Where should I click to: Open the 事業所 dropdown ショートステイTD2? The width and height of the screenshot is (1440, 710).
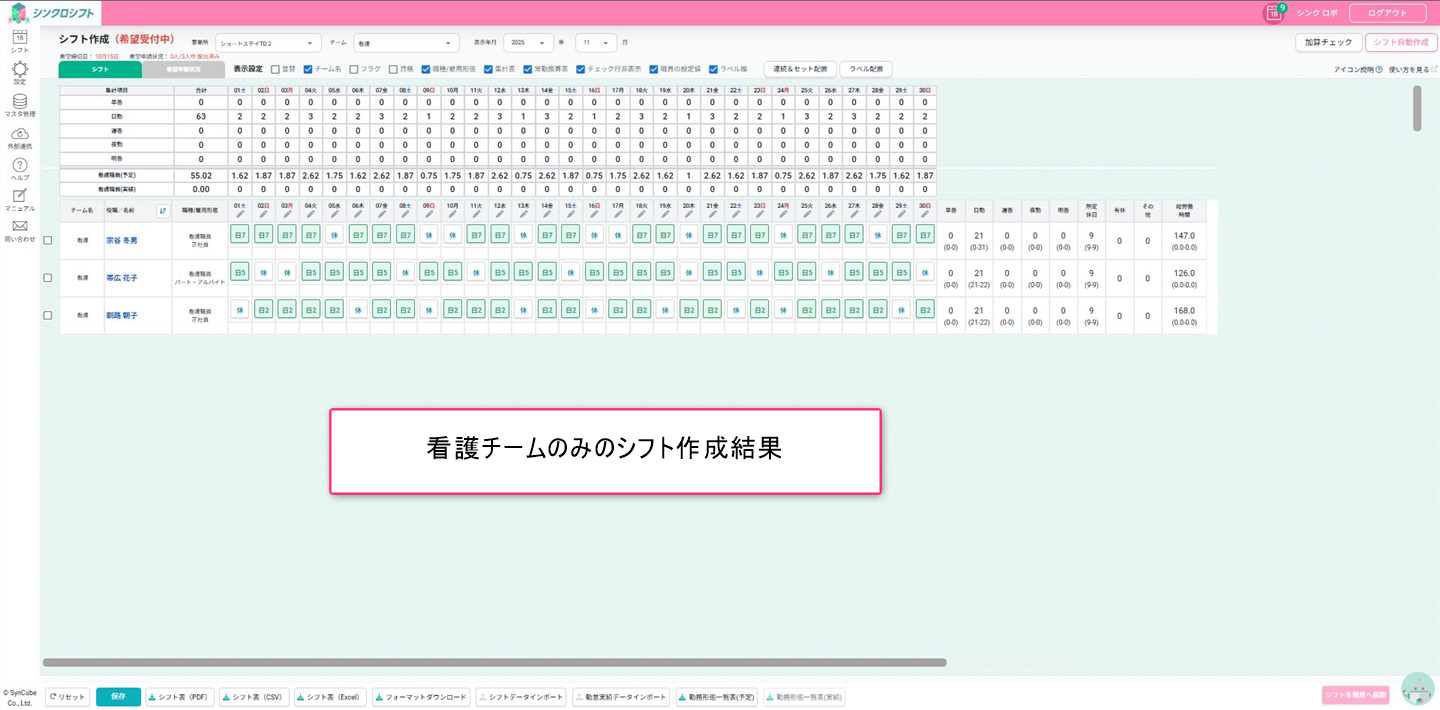[268, 43]
